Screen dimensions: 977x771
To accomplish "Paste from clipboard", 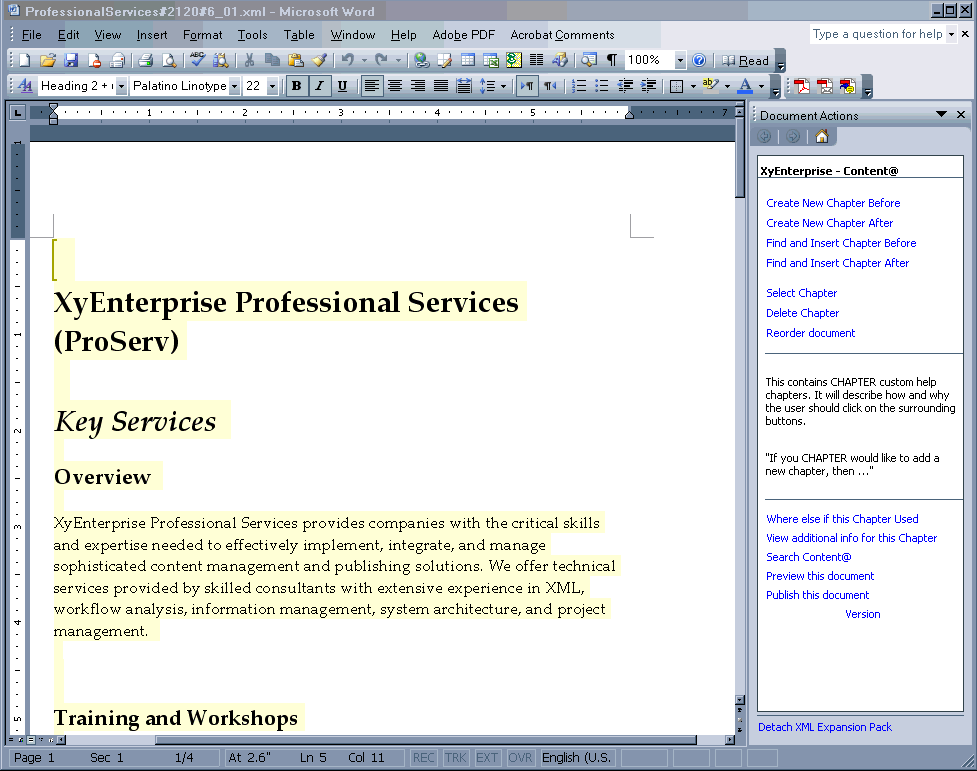I will (295, 60).
